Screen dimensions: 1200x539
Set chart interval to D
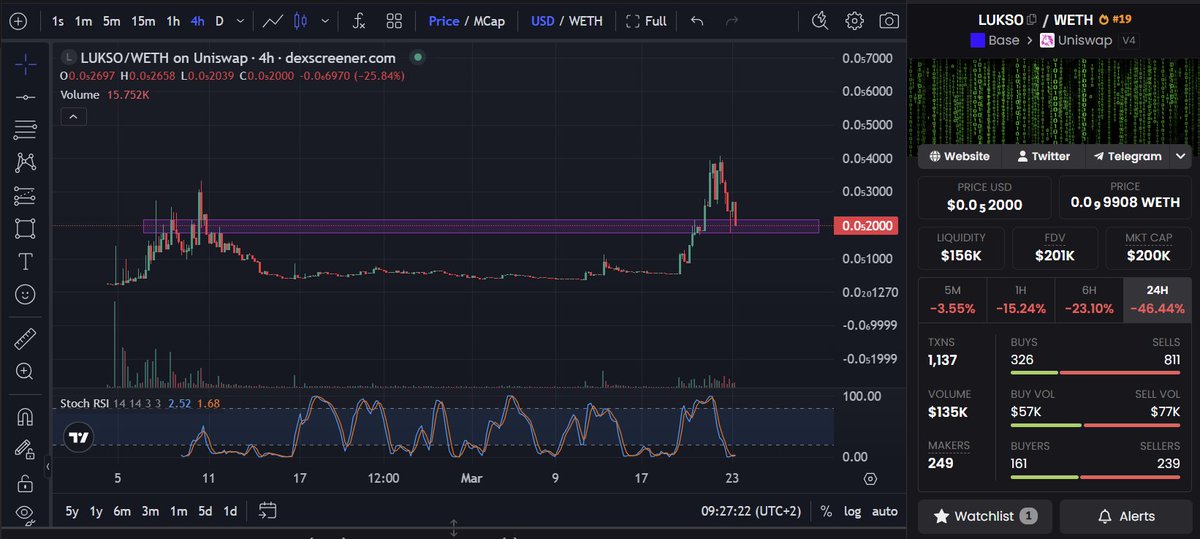[x=220, y=20]
